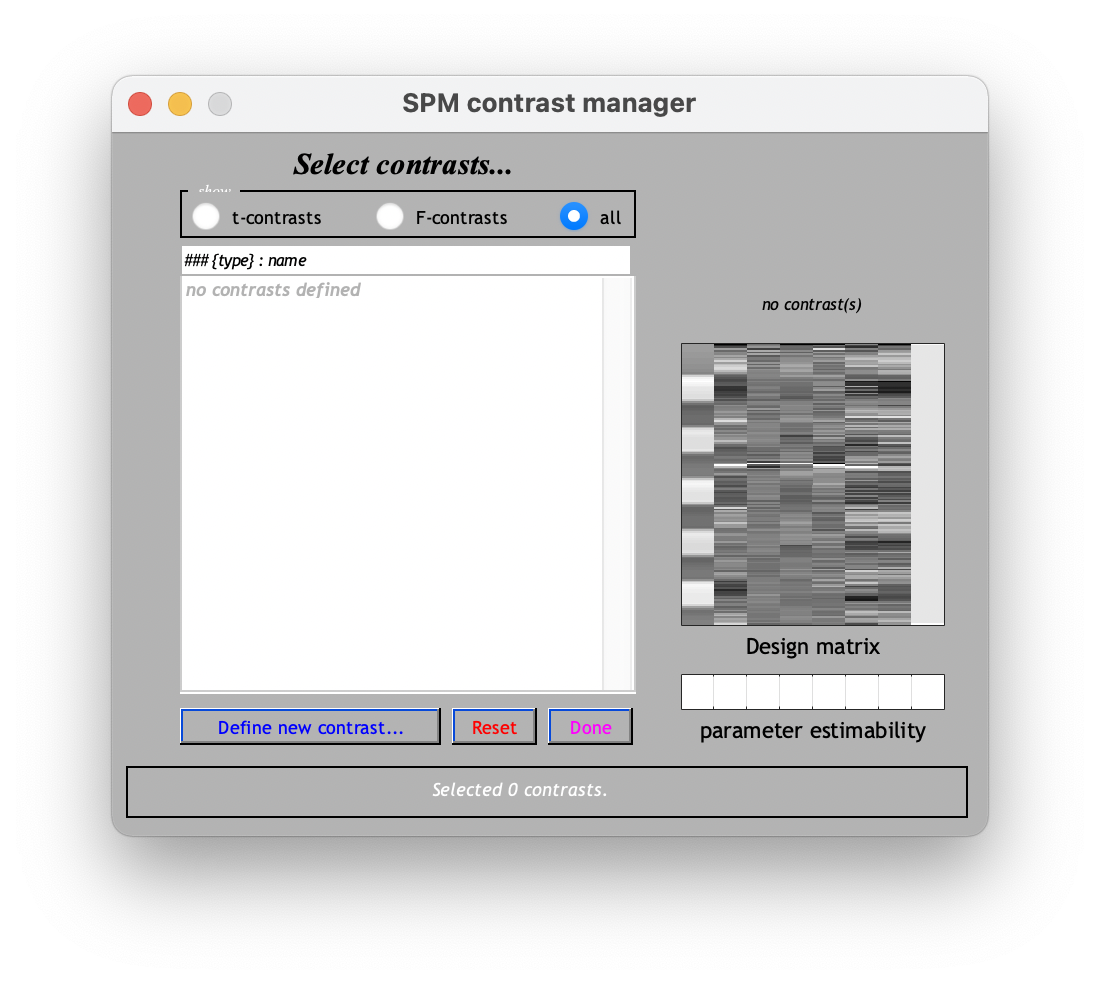Click the "no contrasts defined" list entry

click(273, 290)
